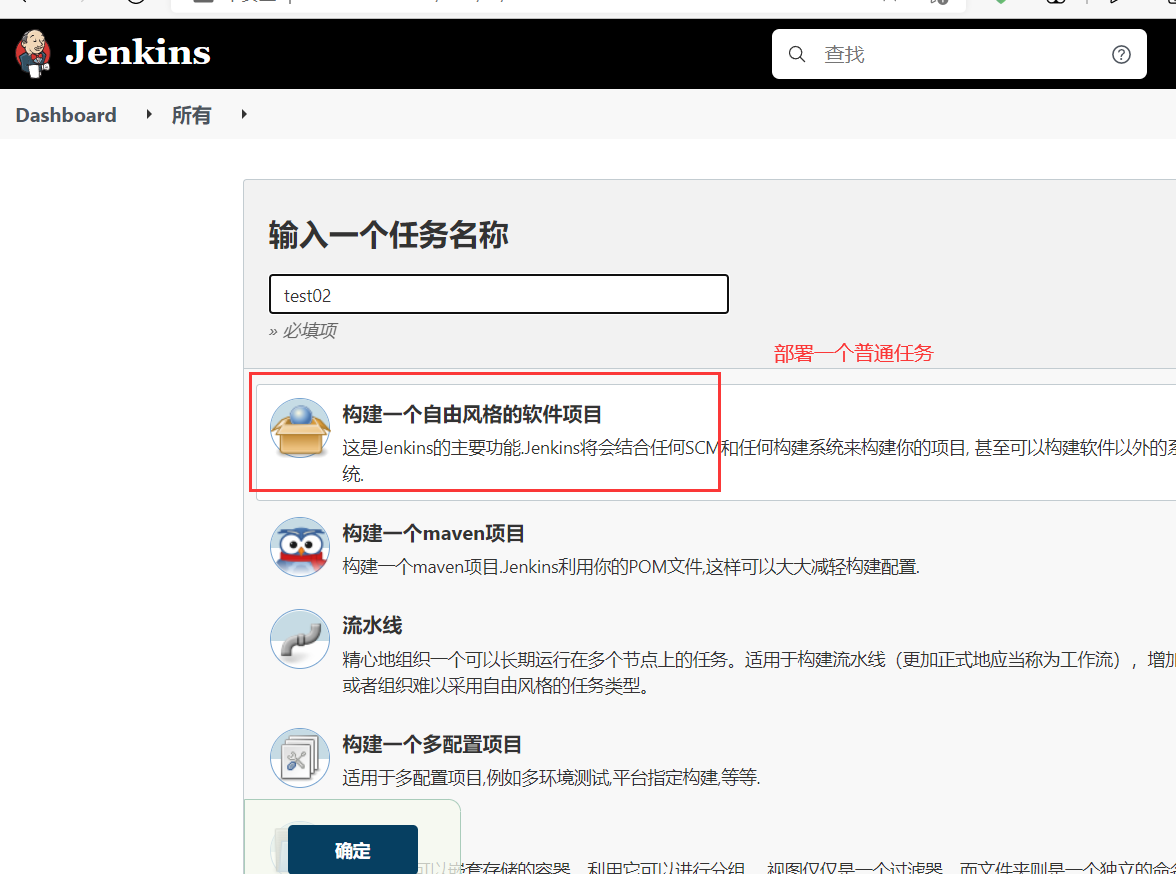Select the freestyle project box icon
1176x874 pixels.
click(300, 428)
